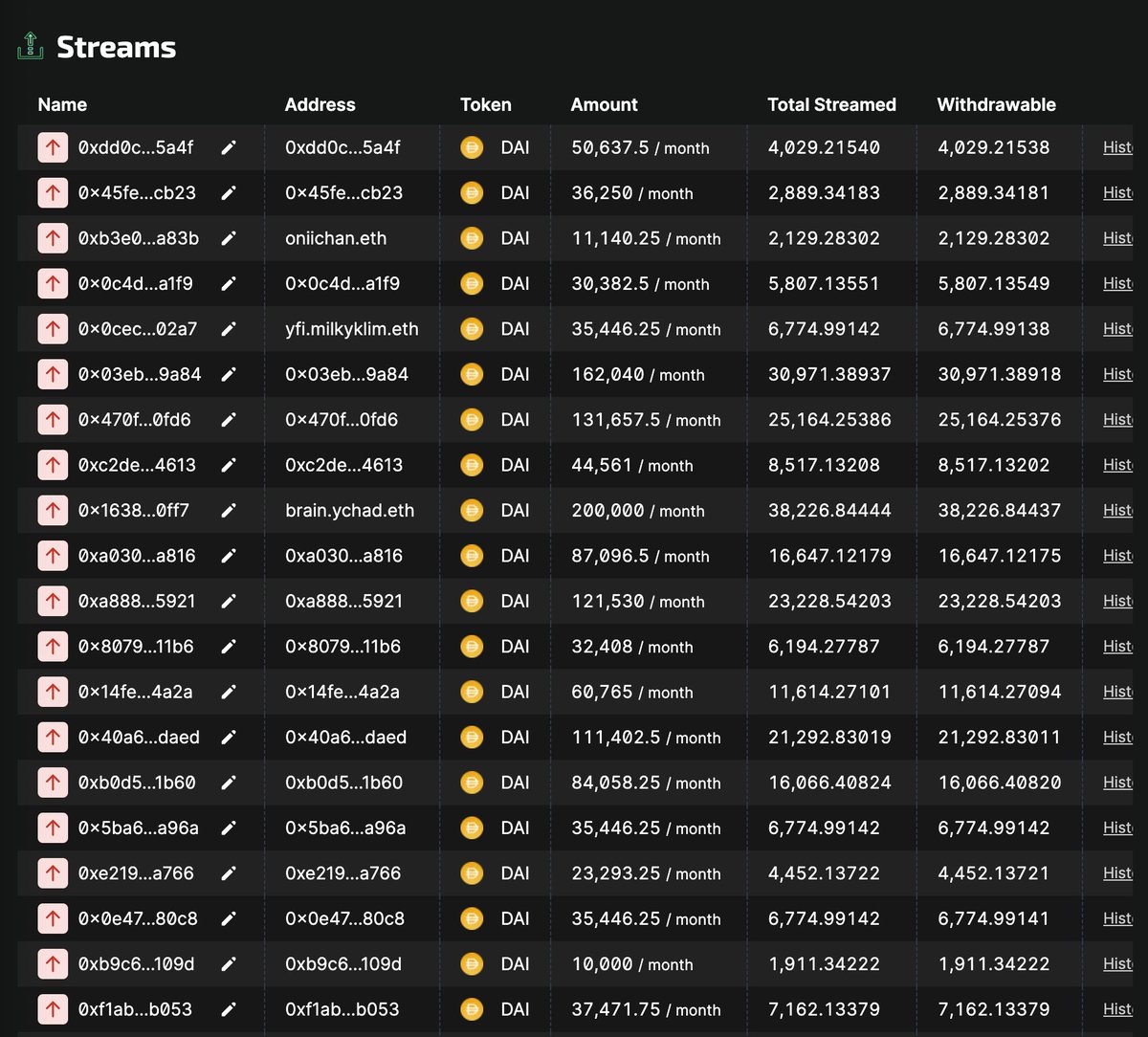Click the name 0x0e47...80c8
1148x1037 pixels.
tap(138, 918)
